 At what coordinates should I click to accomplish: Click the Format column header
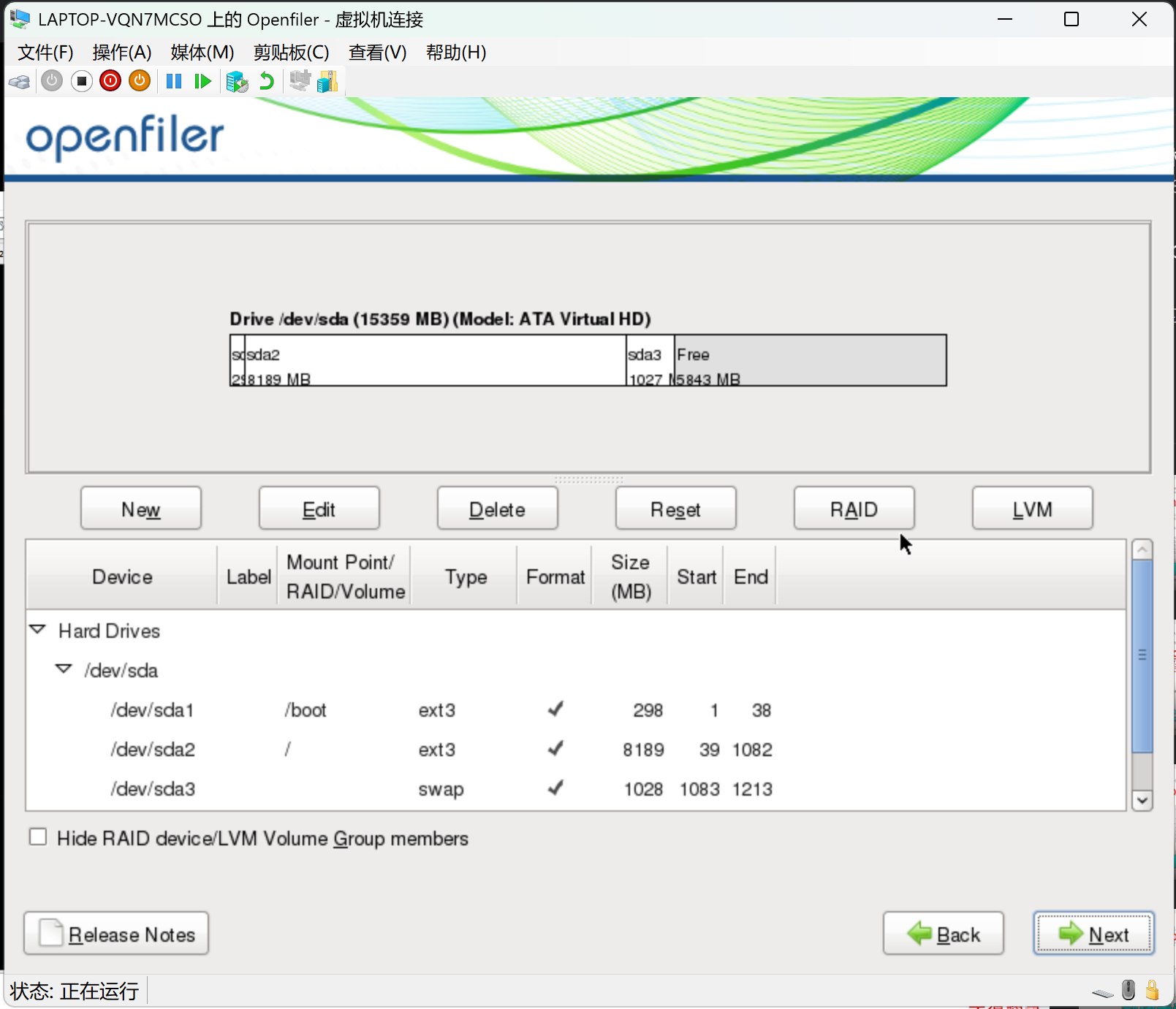(555, 576)
